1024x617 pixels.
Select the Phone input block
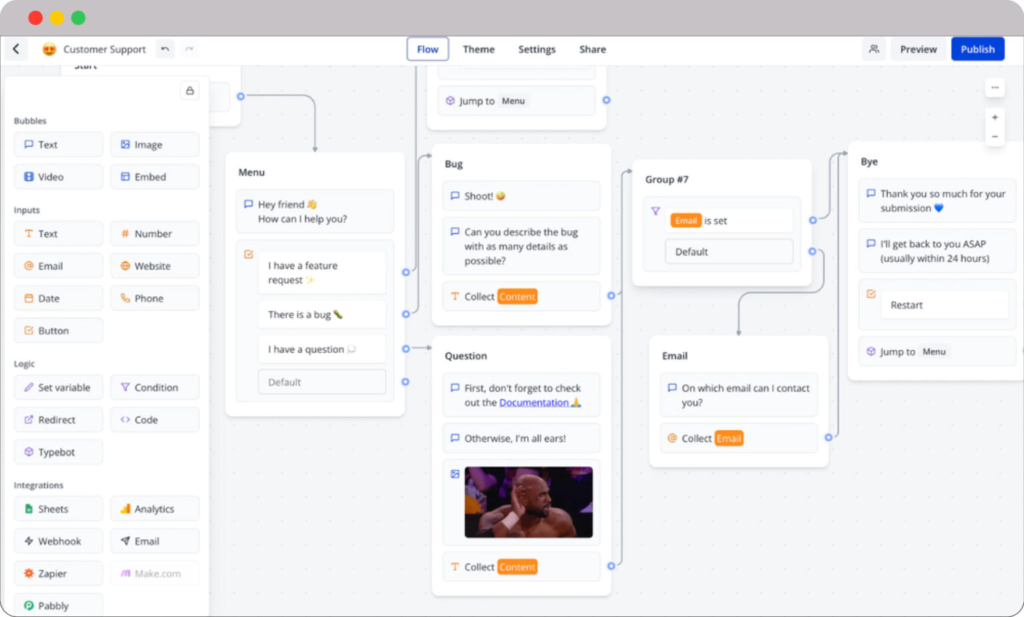coord(154,297)
